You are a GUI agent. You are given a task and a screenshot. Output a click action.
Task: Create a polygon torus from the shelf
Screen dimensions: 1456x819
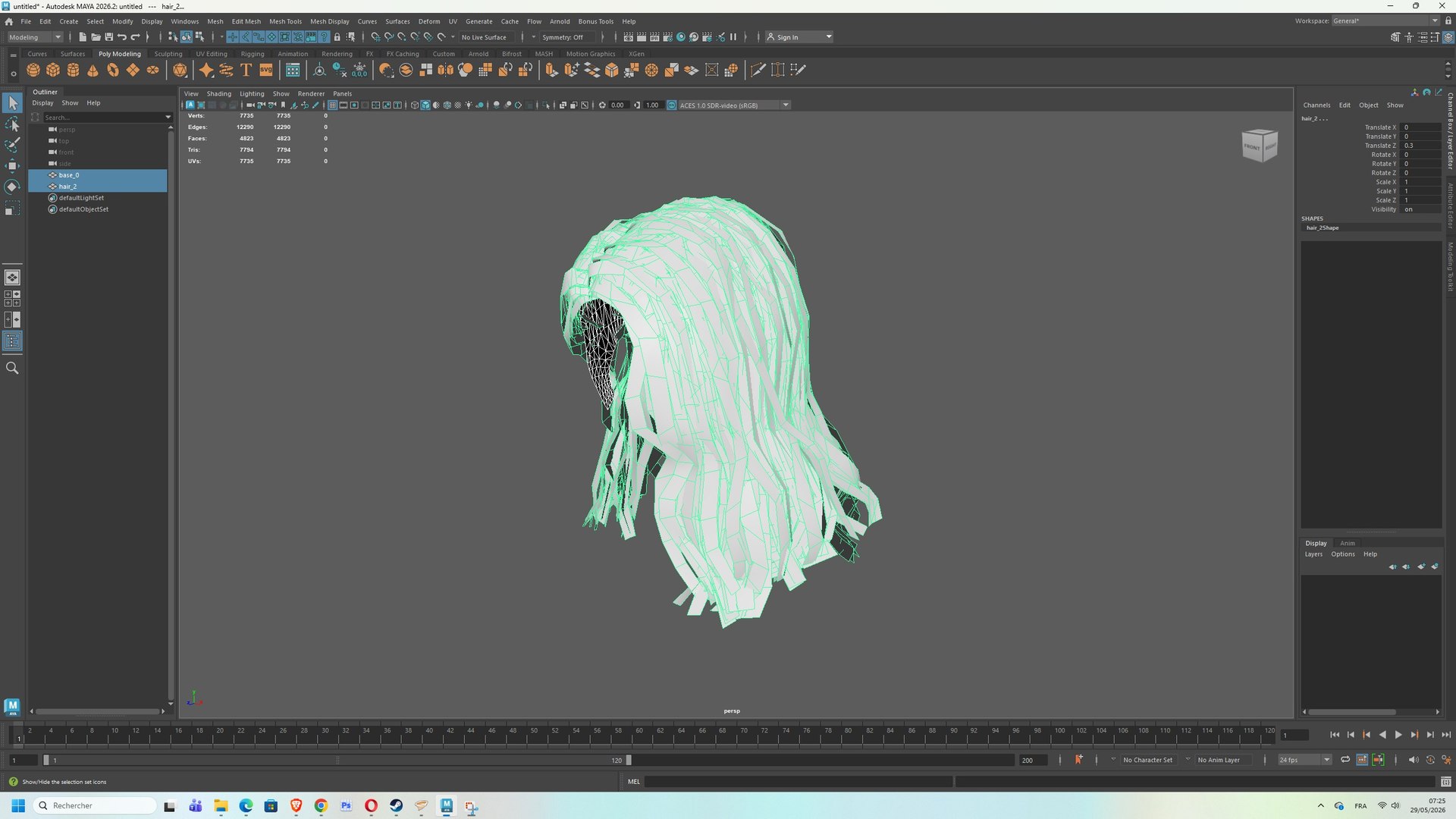coord(113,70)
